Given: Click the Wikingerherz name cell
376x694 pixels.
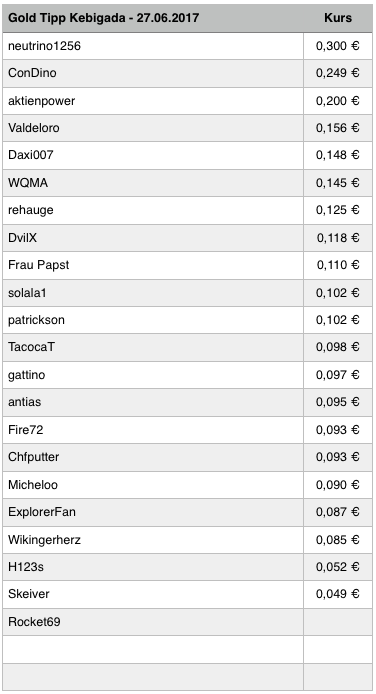Looking at the screenshot, I should (153, 540).
